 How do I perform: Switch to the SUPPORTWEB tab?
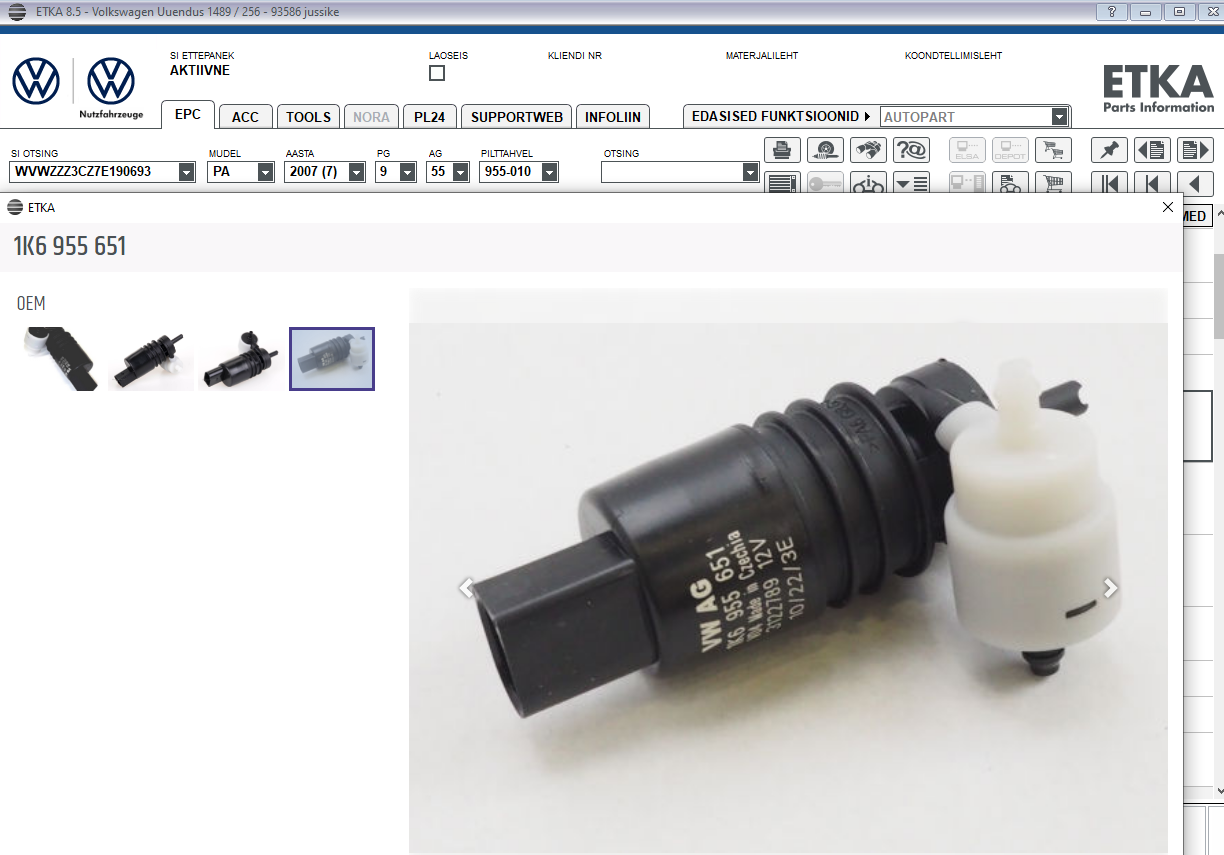516,117
